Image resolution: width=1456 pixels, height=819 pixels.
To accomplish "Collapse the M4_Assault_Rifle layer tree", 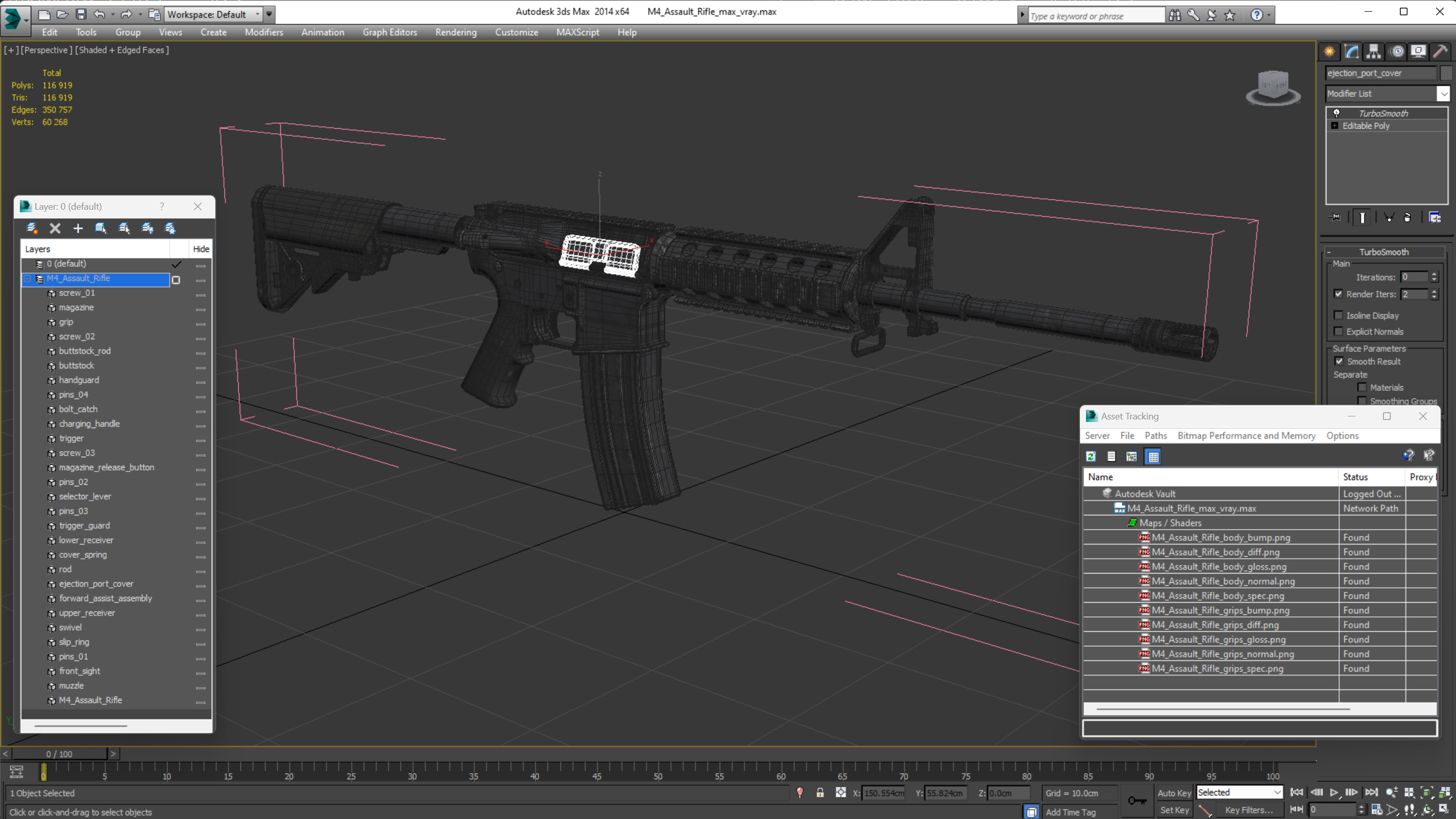I will tap(27, 279).
